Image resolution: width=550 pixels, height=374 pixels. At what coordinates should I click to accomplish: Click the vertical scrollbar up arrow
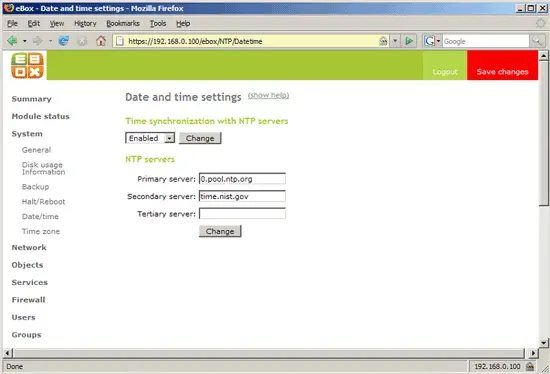543,55
